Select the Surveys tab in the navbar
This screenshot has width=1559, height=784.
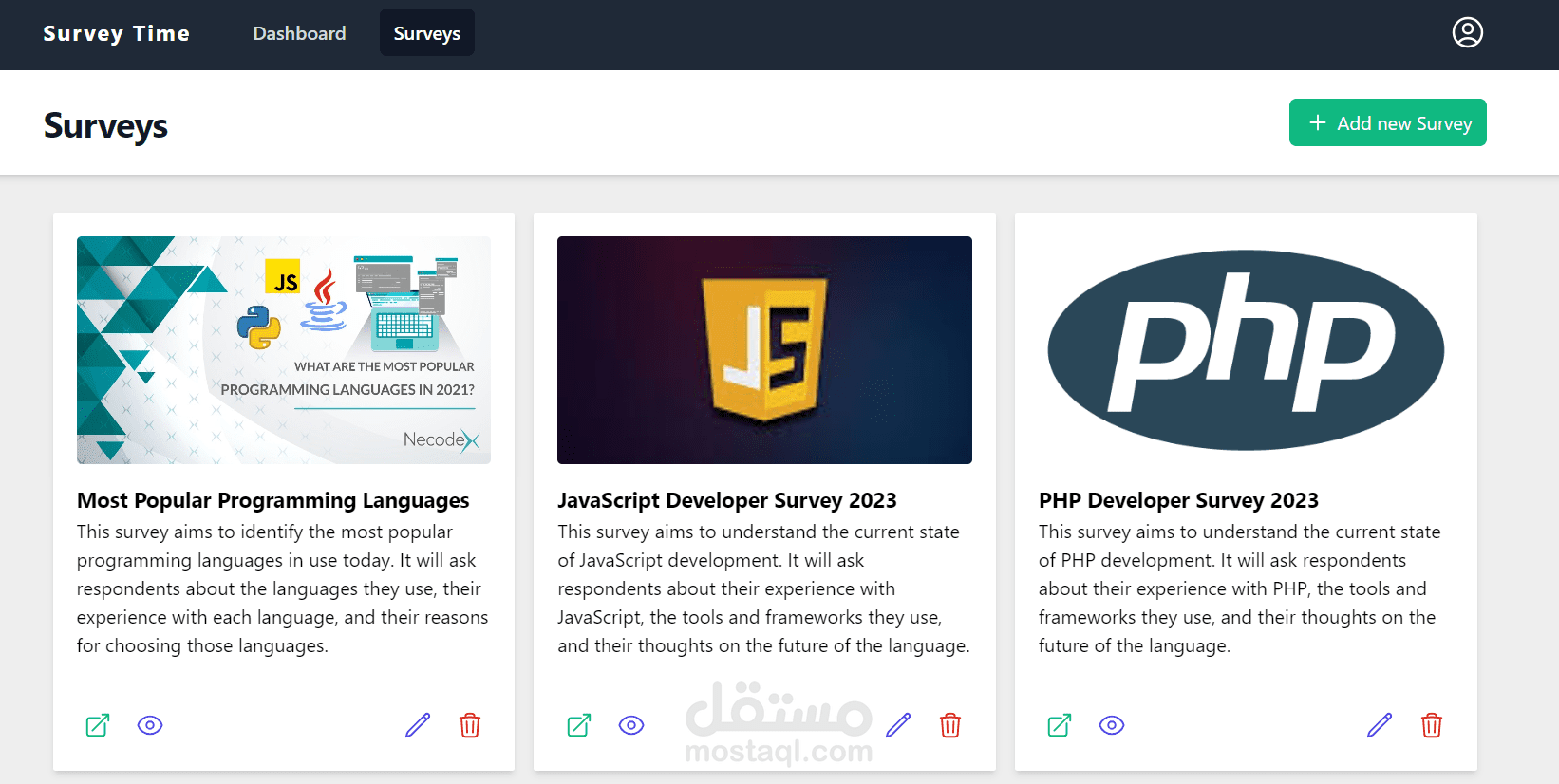(427, 33)
